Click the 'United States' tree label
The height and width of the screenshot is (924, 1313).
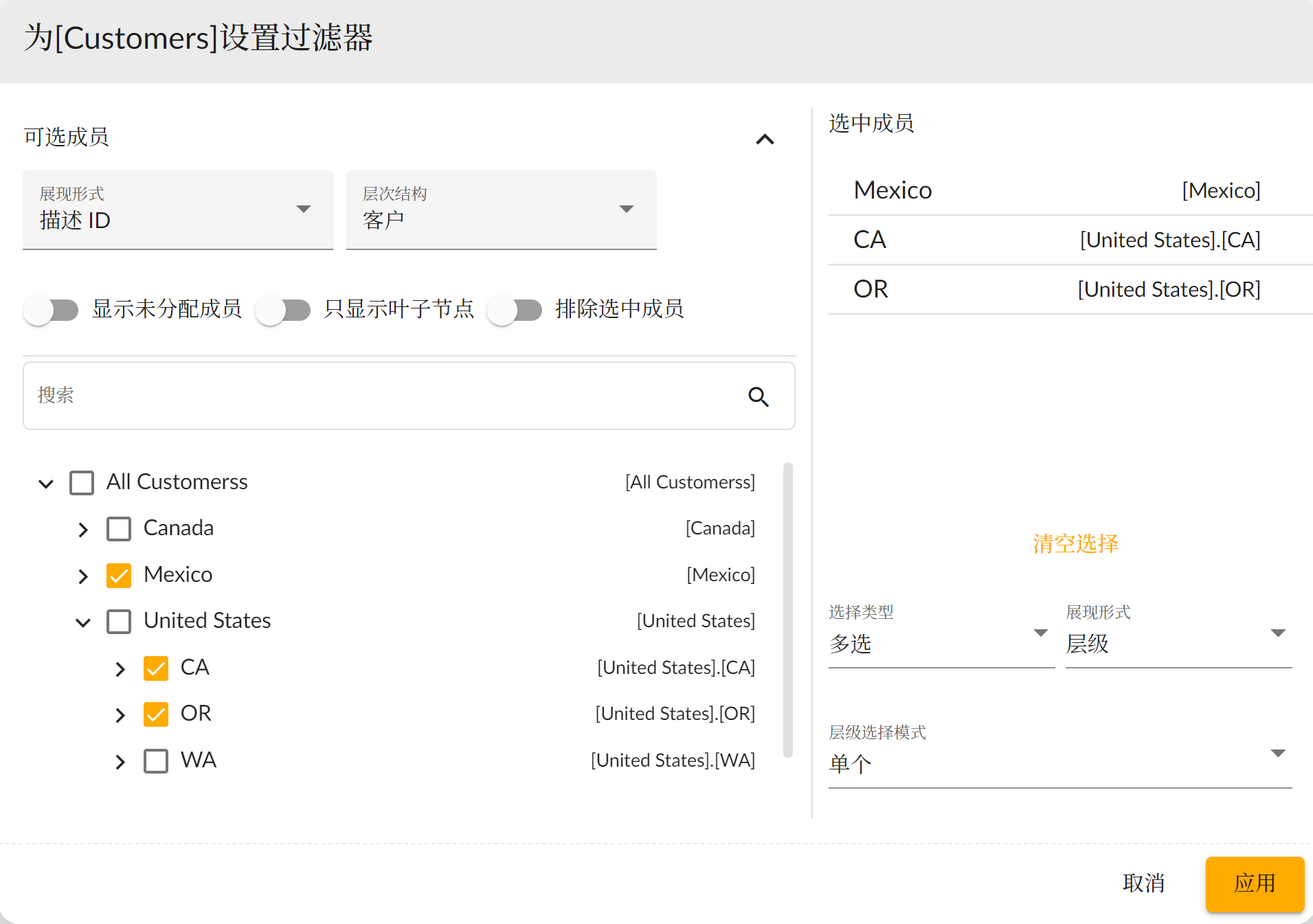click(207, 620)
